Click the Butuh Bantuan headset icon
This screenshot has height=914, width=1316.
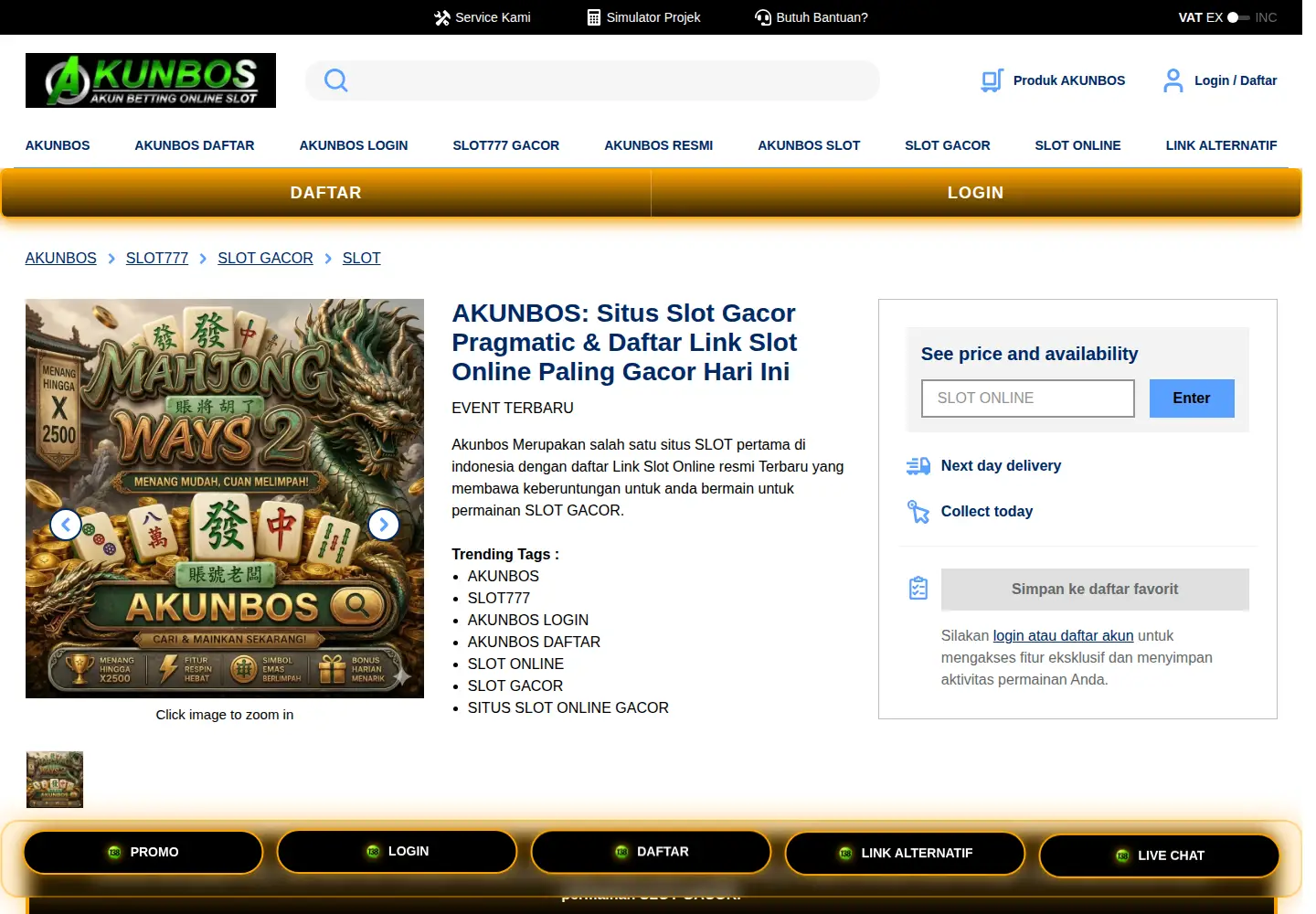pos(763,17)
